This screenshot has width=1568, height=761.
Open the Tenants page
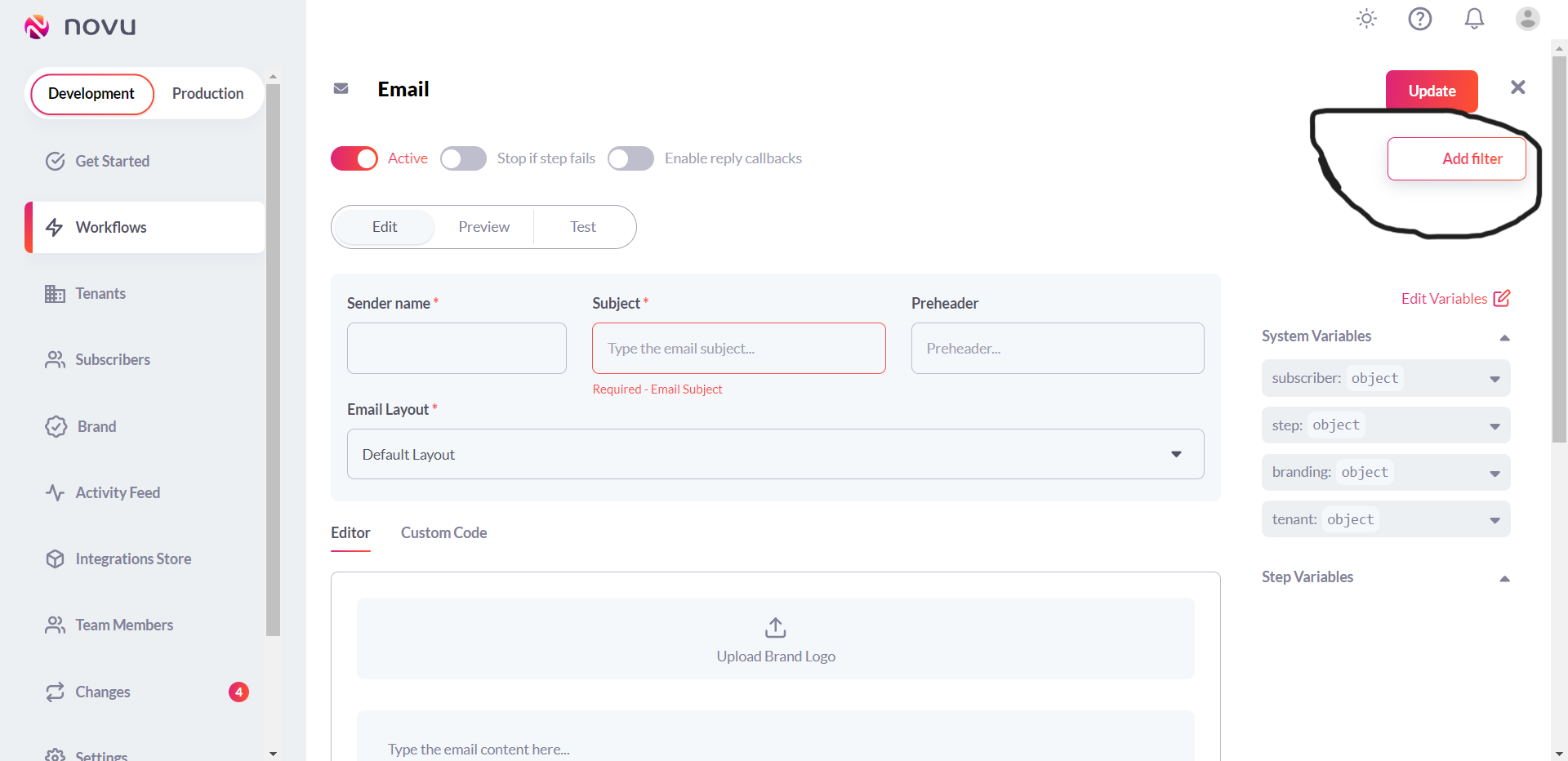pyautogui.click(x=101, y=293)
